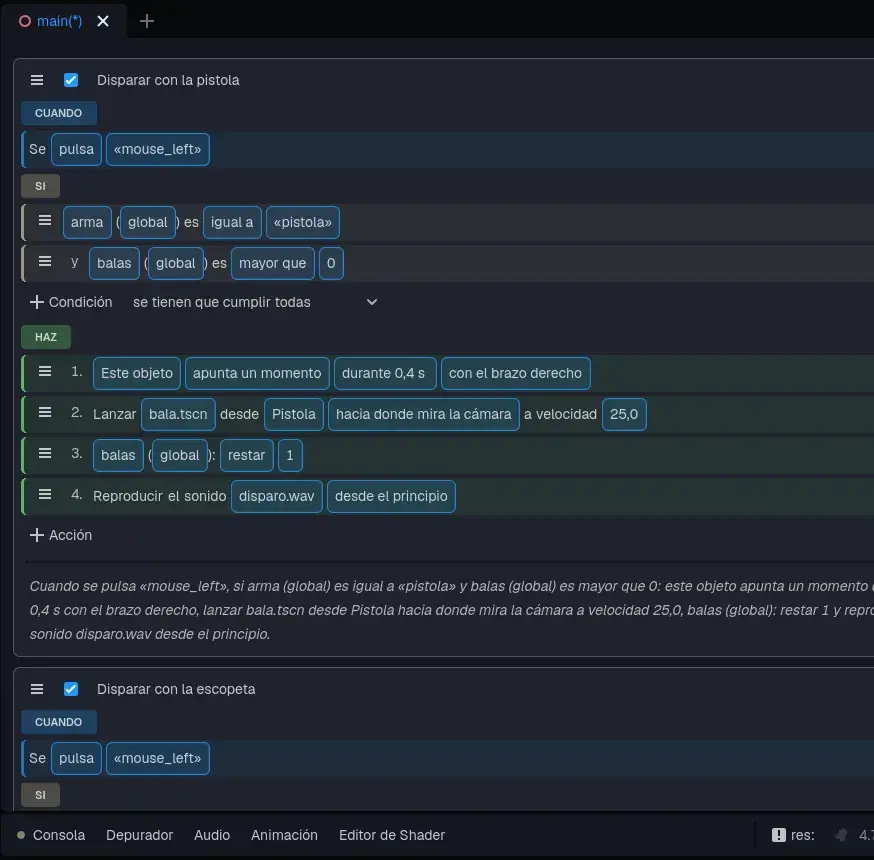Open the Audio bottom panel

(212, 835)
